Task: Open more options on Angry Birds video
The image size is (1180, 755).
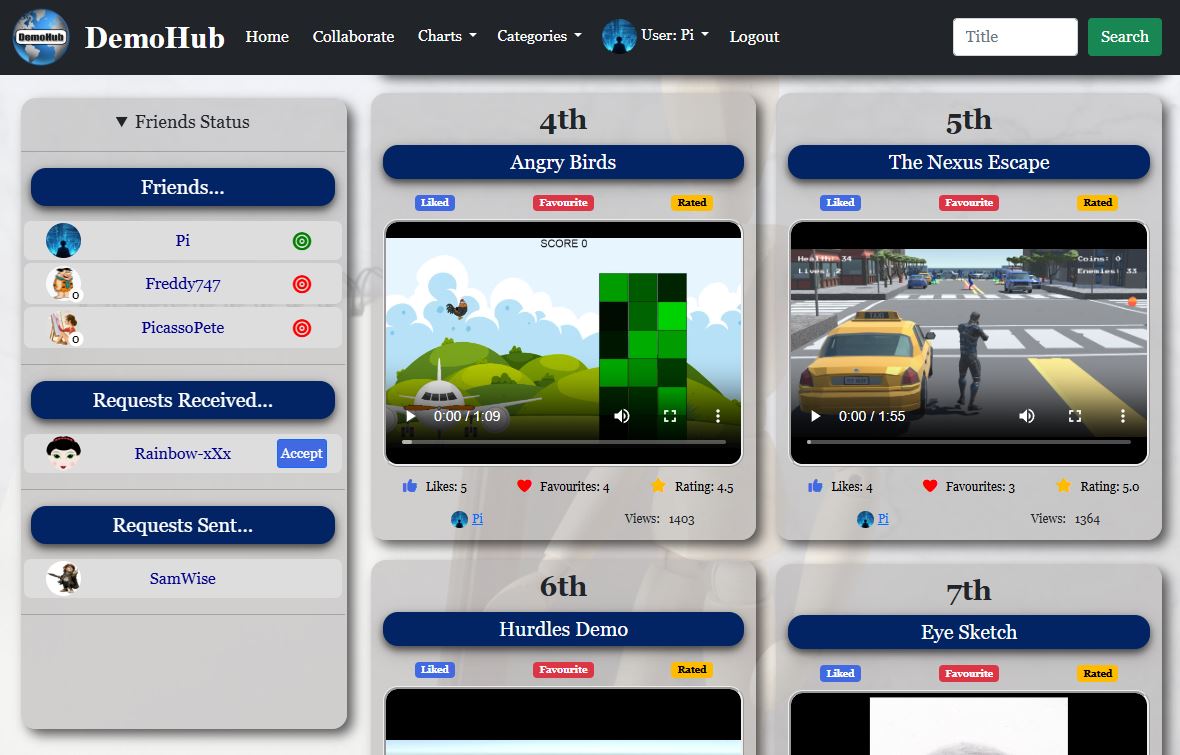Action: tap(718, 416)
